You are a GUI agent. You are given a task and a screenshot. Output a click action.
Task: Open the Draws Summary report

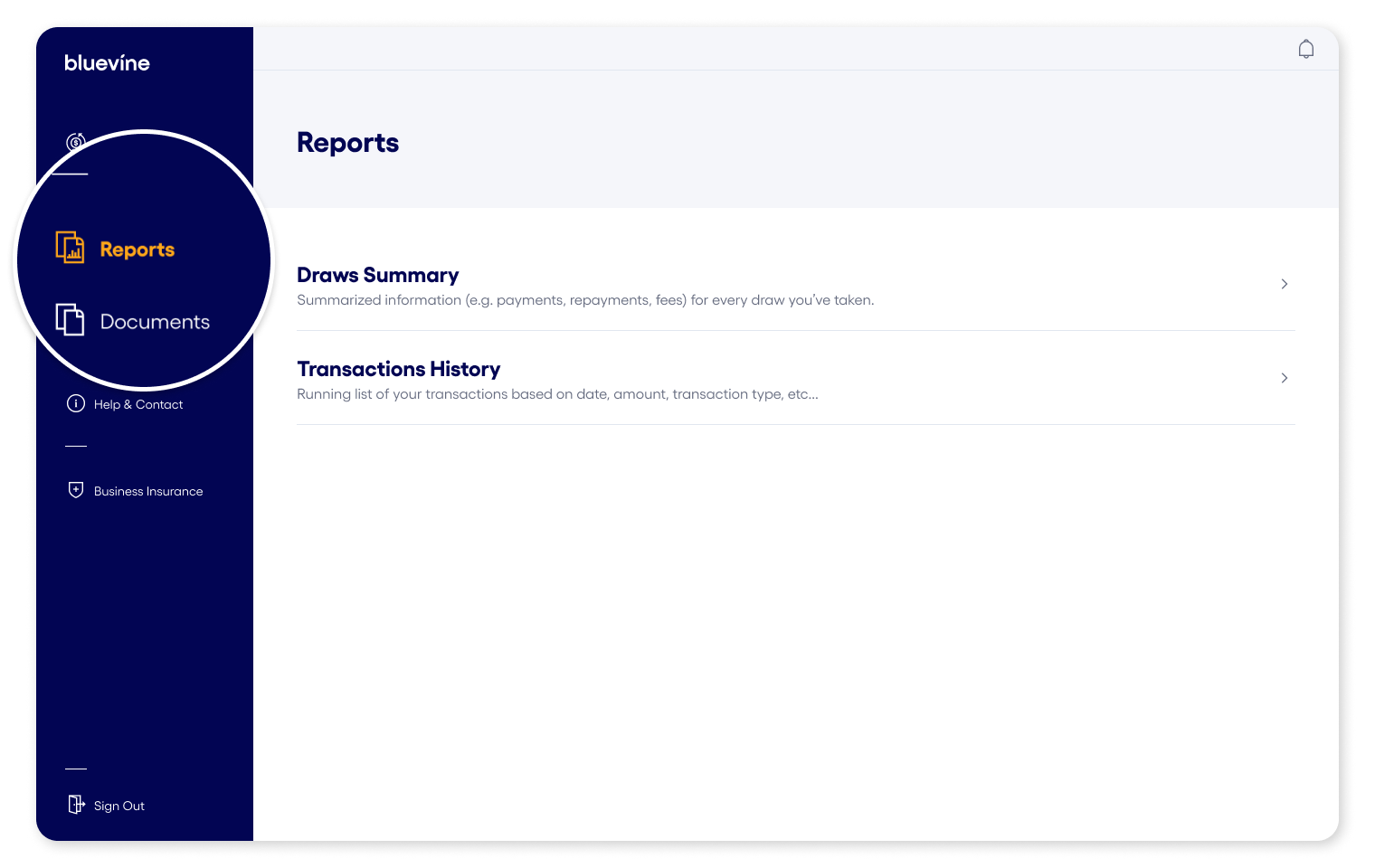click(378, 275)
